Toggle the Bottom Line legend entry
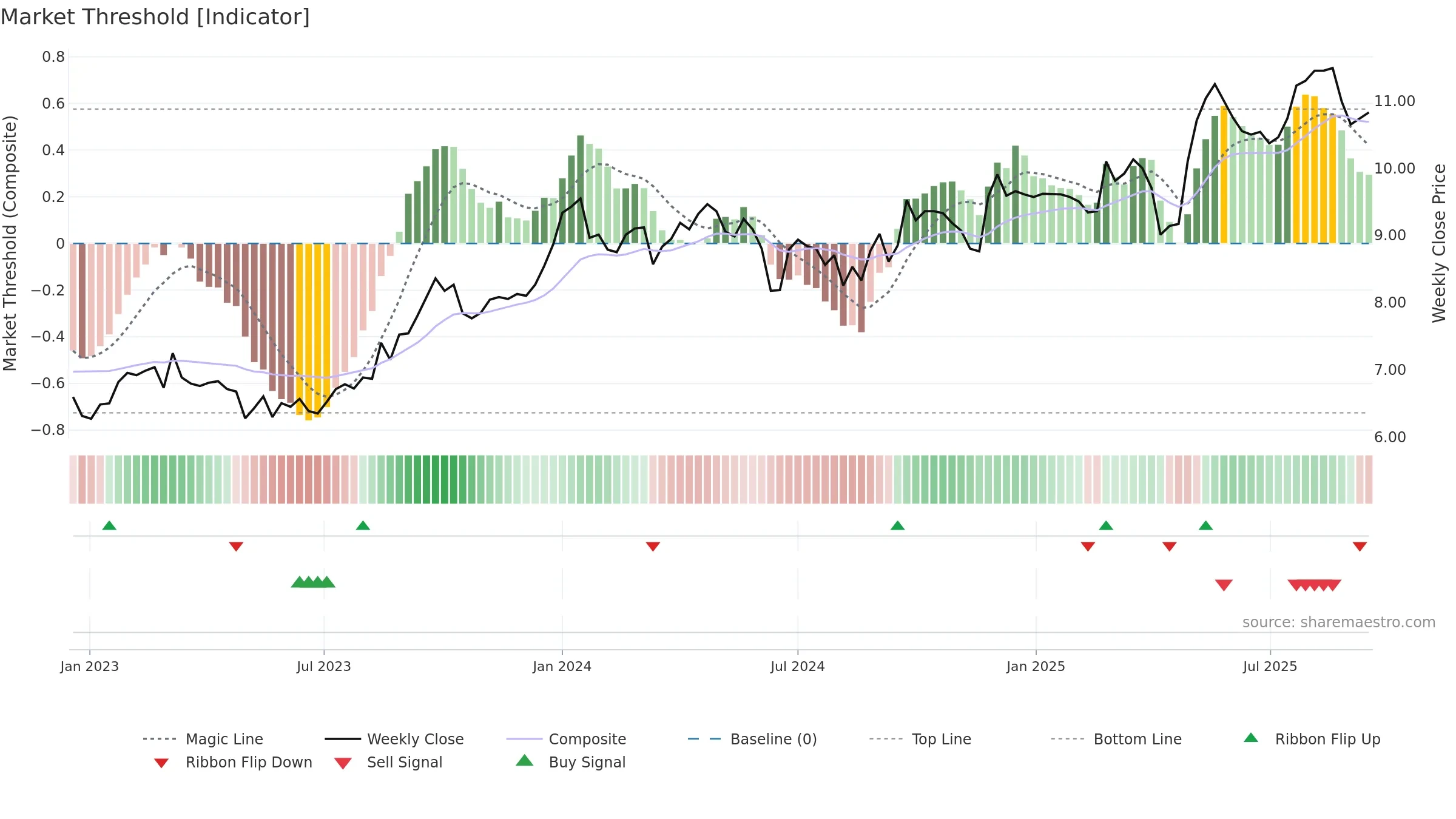Viewport: 1456px width, 819px height. (x=1116, y=739)
